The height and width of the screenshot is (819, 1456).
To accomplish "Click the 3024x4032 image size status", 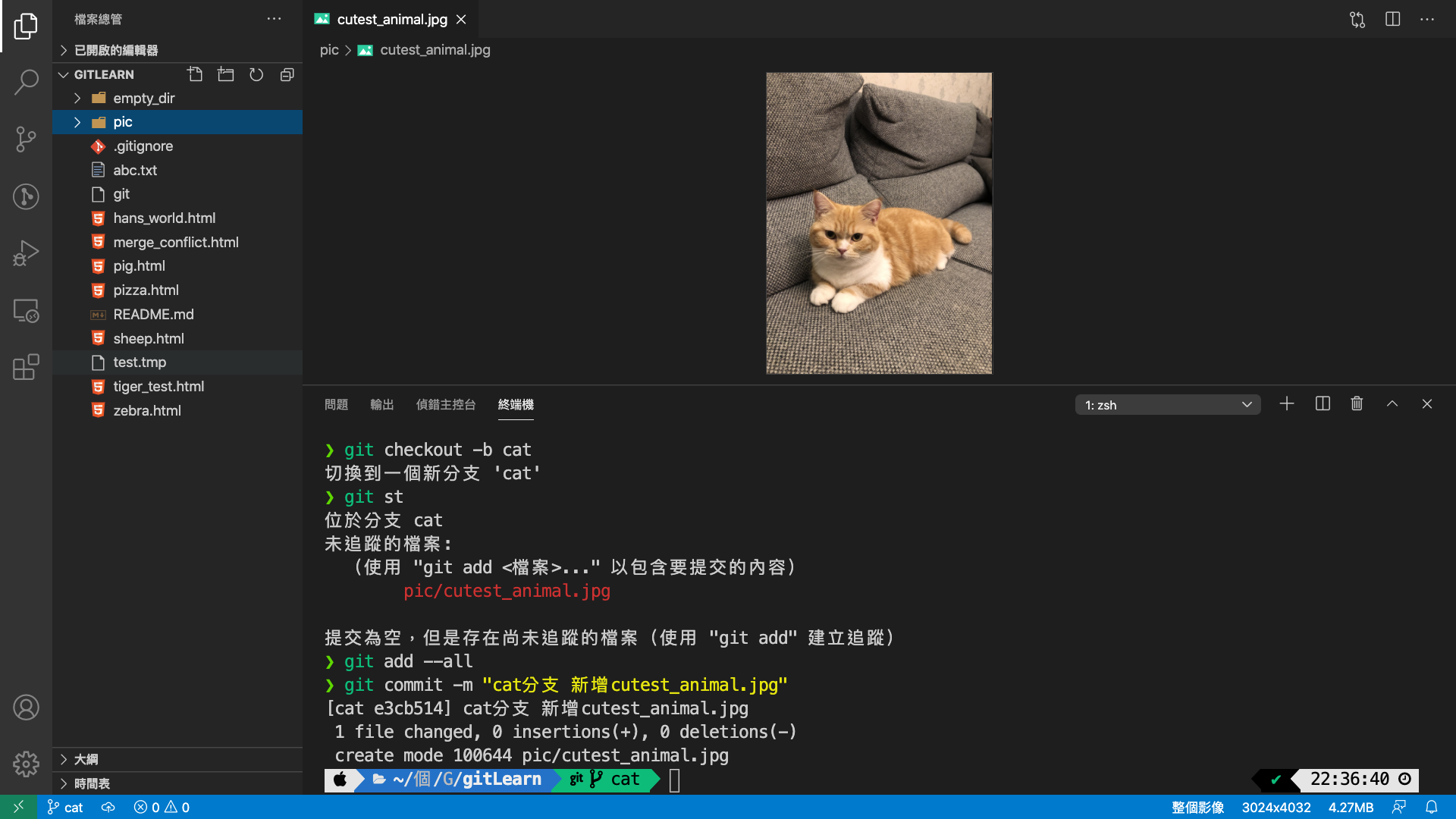I will [1276, 807].
